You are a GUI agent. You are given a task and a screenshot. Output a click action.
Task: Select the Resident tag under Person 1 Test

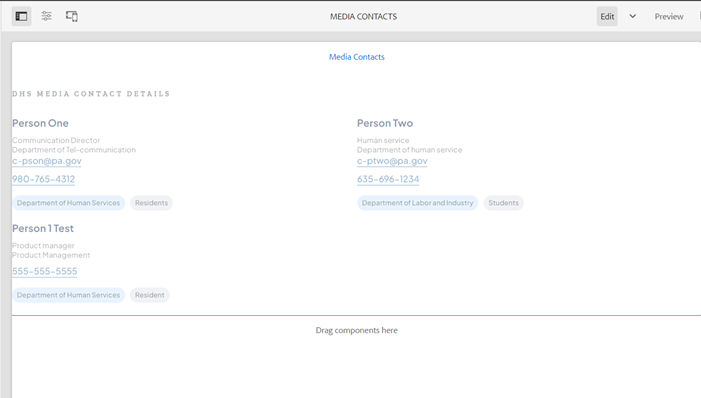click(x=150, y=295)
